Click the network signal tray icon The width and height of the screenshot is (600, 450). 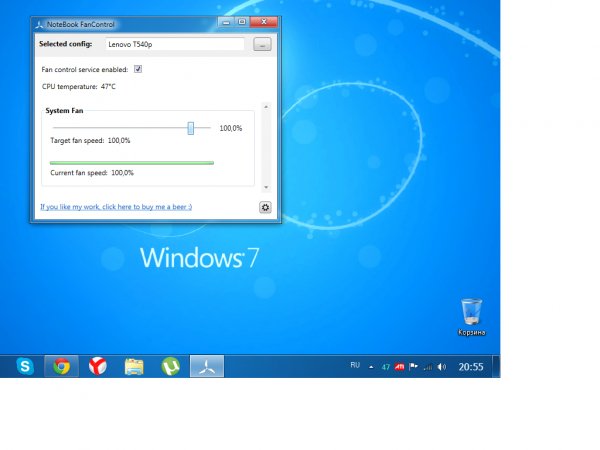pos(428,367)
